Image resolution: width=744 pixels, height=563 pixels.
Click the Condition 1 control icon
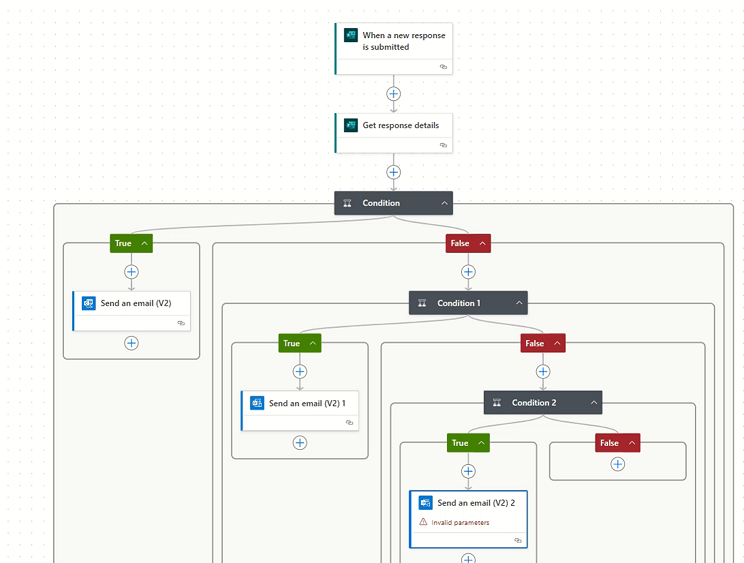[x=422, y=303]
